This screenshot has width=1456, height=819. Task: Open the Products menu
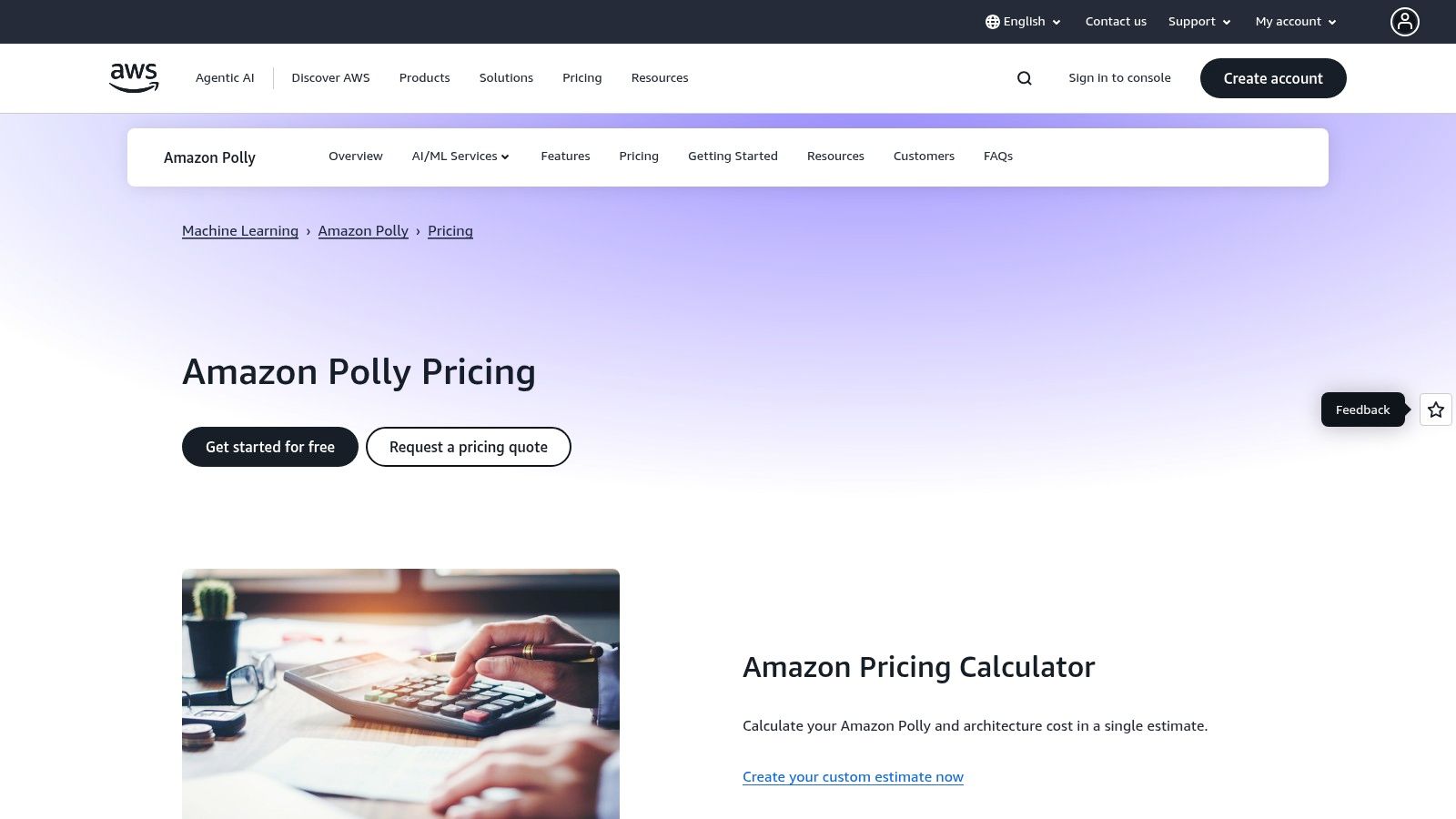(424, 78)
